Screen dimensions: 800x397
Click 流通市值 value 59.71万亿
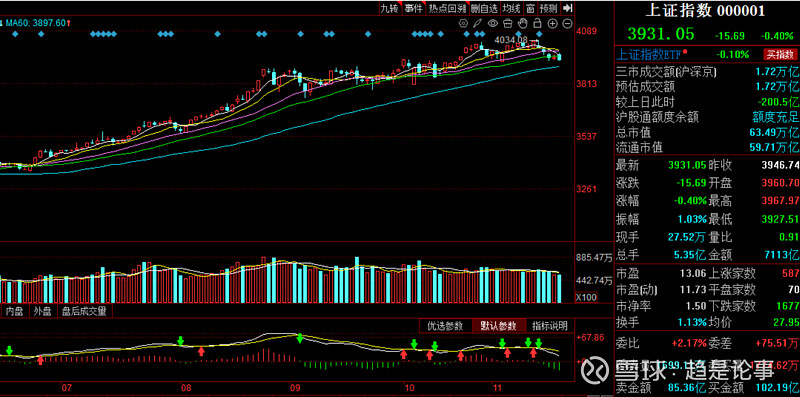pyautogui.click(x=774, y=148)
